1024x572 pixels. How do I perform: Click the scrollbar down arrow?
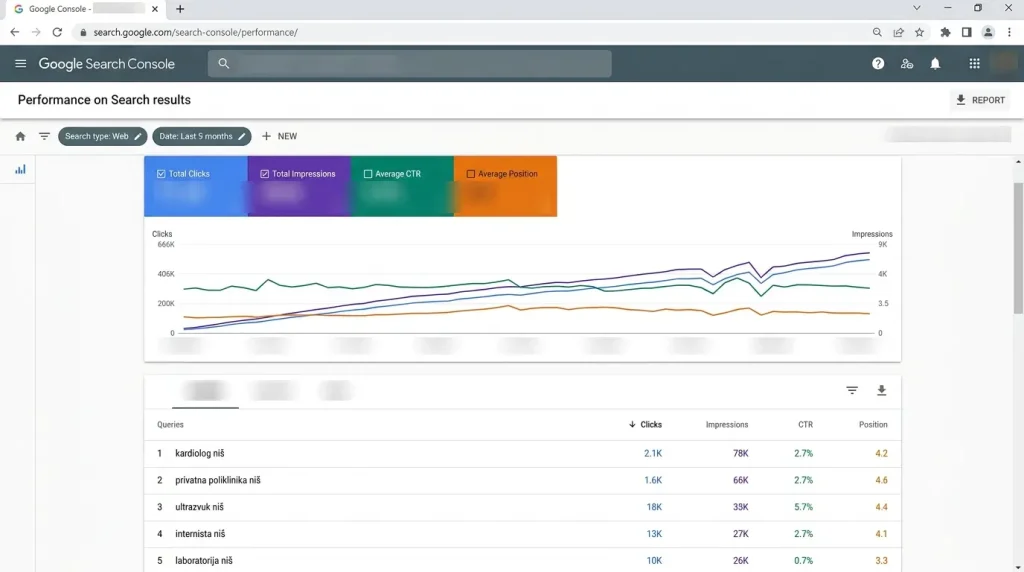coord(1018,567)
